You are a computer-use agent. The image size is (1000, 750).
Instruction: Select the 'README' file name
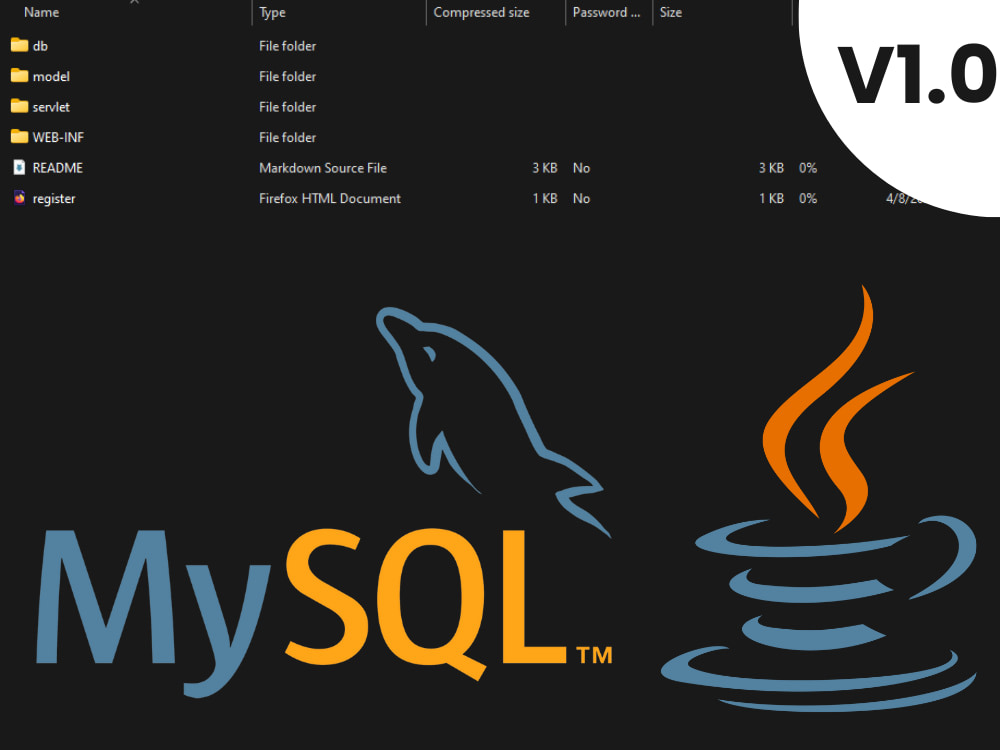(x=57, y=168)
